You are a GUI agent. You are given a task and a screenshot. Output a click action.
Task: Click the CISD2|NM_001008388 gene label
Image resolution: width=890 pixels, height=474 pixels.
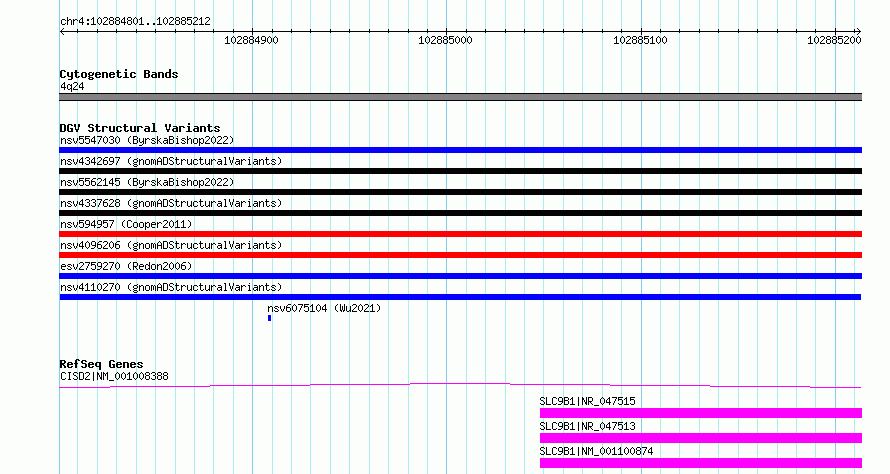[x=114, y=376]
